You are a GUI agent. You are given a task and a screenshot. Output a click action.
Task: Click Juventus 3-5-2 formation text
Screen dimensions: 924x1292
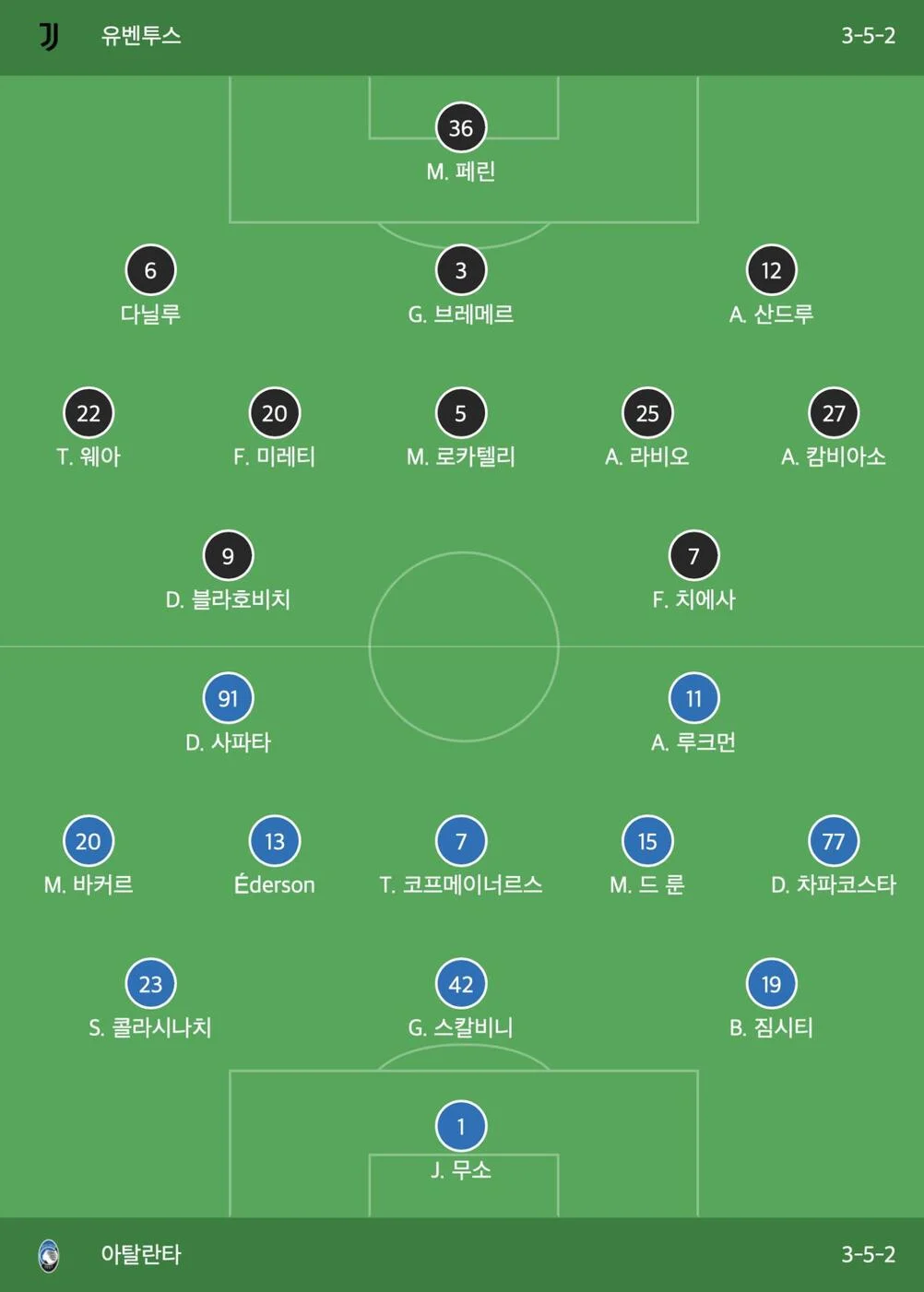point(868,36)
